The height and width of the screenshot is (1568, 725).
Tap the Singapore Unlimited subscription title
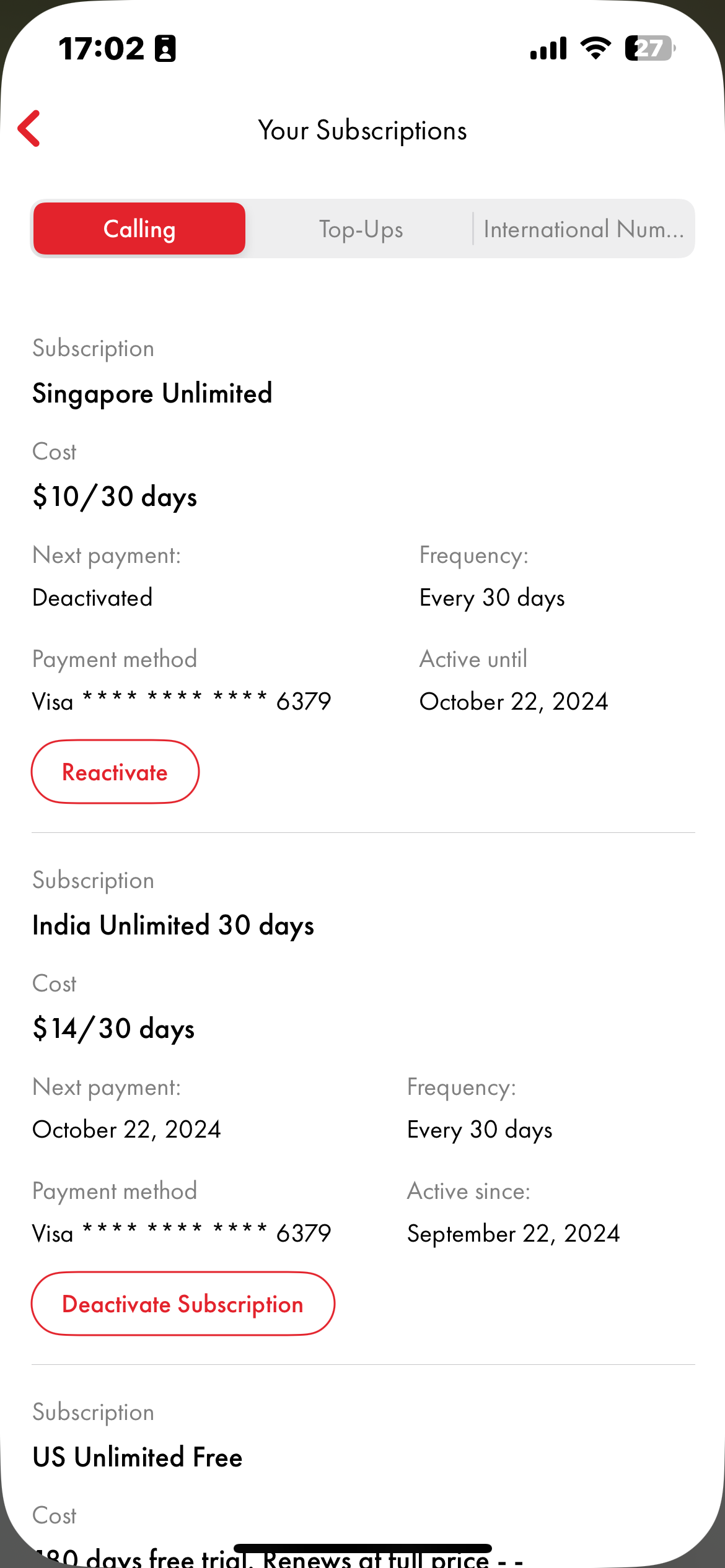pyautogui.click(x=152, y=393)
